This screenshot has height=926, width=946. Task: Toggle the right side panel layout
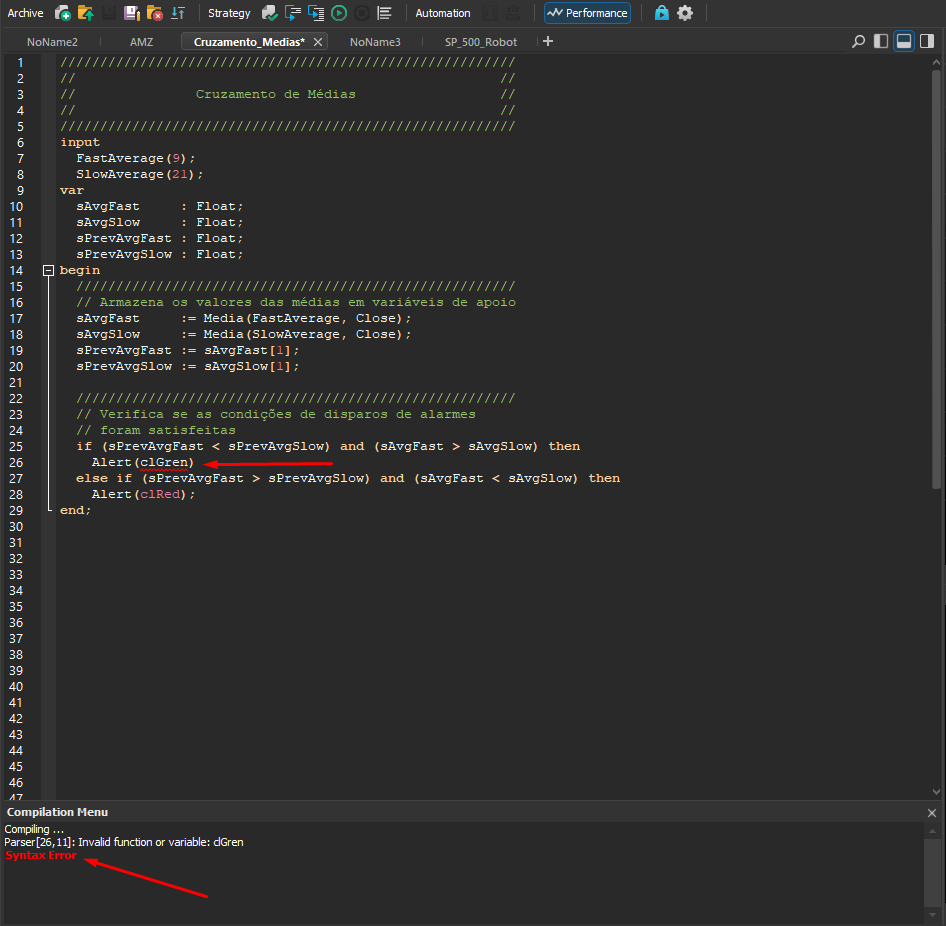pos(927,41)
